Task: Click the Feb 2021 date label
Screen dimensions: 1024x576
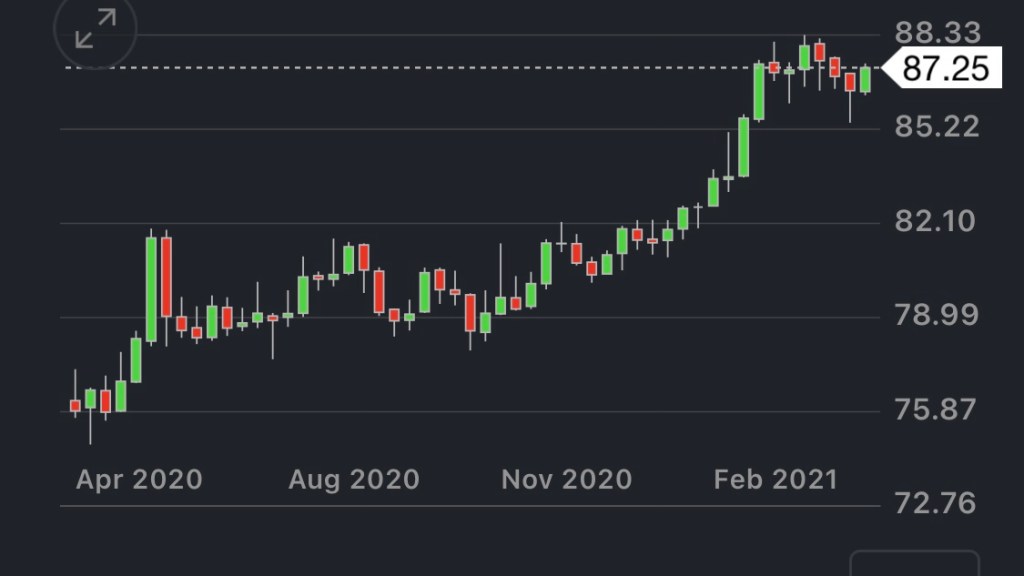Action: [x=775, y=480]
